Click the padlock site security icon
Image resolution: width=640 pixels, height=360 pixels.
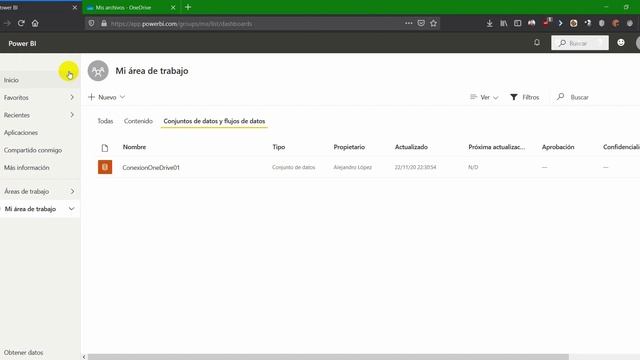(104, 23)
